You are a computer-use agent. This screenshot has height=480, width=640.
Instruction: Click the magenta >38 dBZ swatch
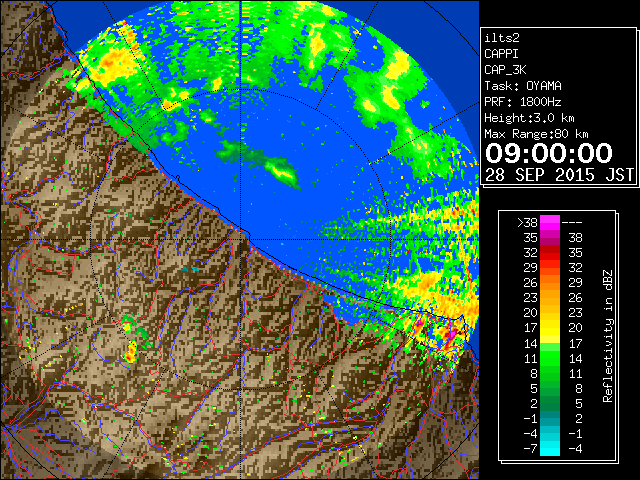[550, 223]
